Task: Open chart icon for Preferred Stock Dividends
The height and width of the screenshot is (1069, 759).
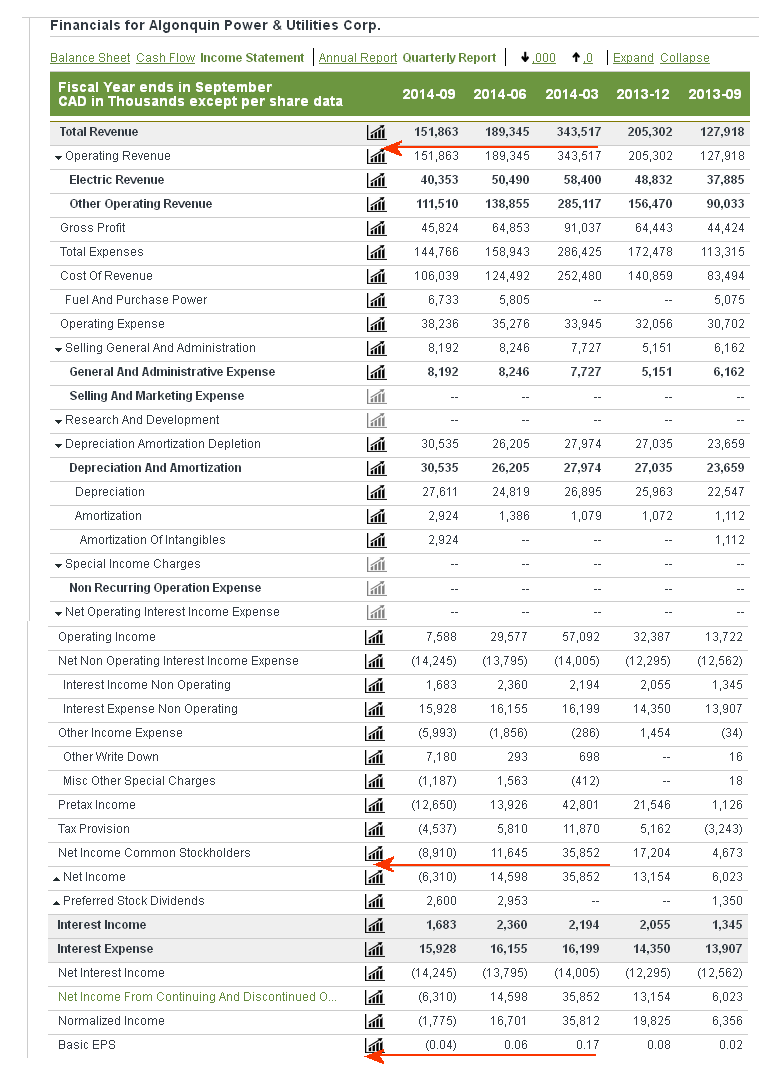Action: coord(374,901)
